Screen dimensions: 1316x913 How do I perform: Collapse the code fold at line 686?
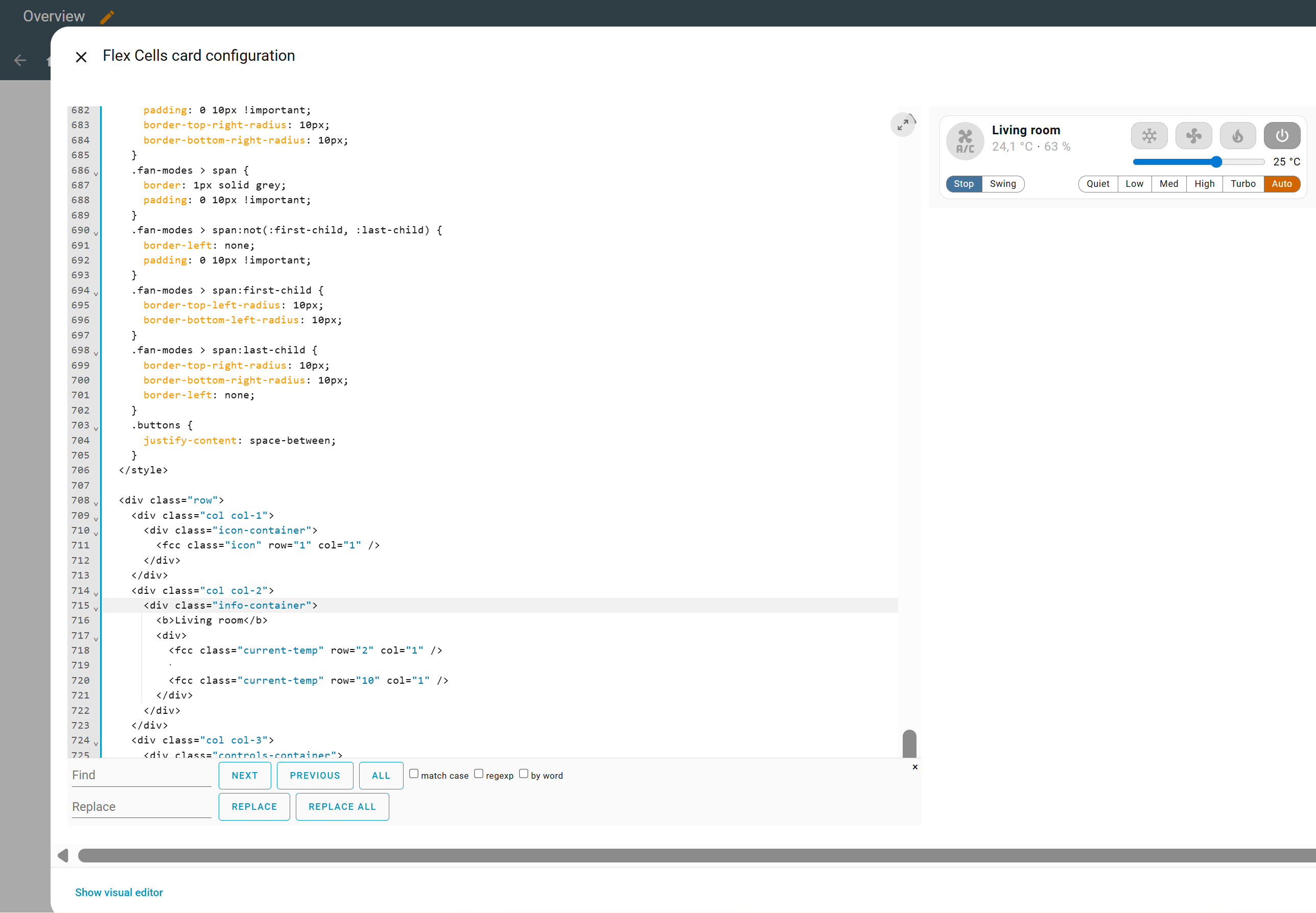96,173
